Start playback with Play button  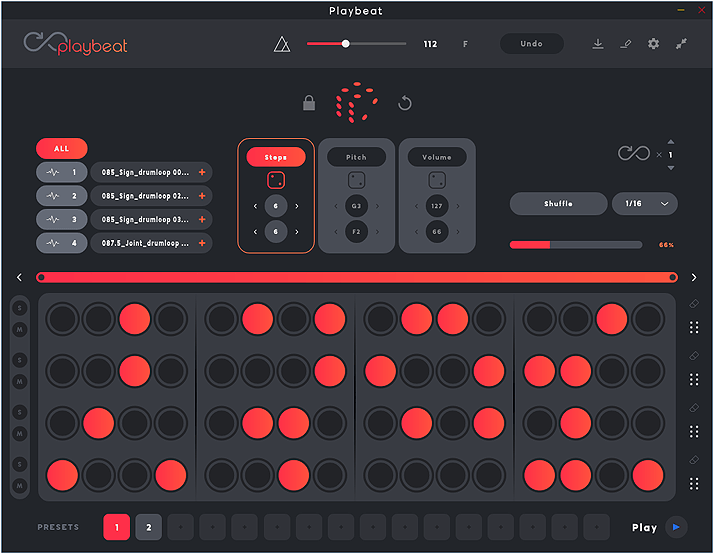(x=676, y=527)
